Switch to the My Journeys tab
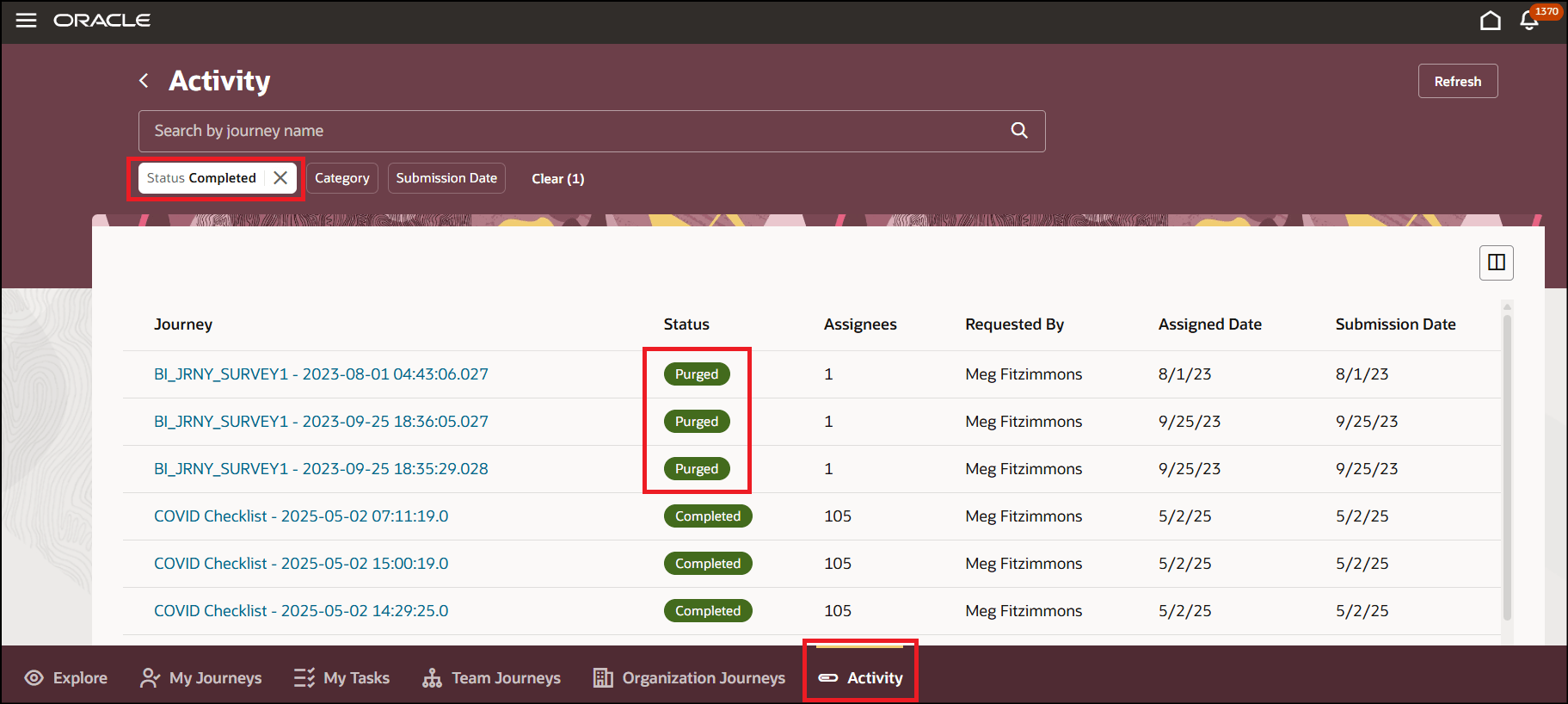Viewport: 1568px width, 704px height. 200,678
